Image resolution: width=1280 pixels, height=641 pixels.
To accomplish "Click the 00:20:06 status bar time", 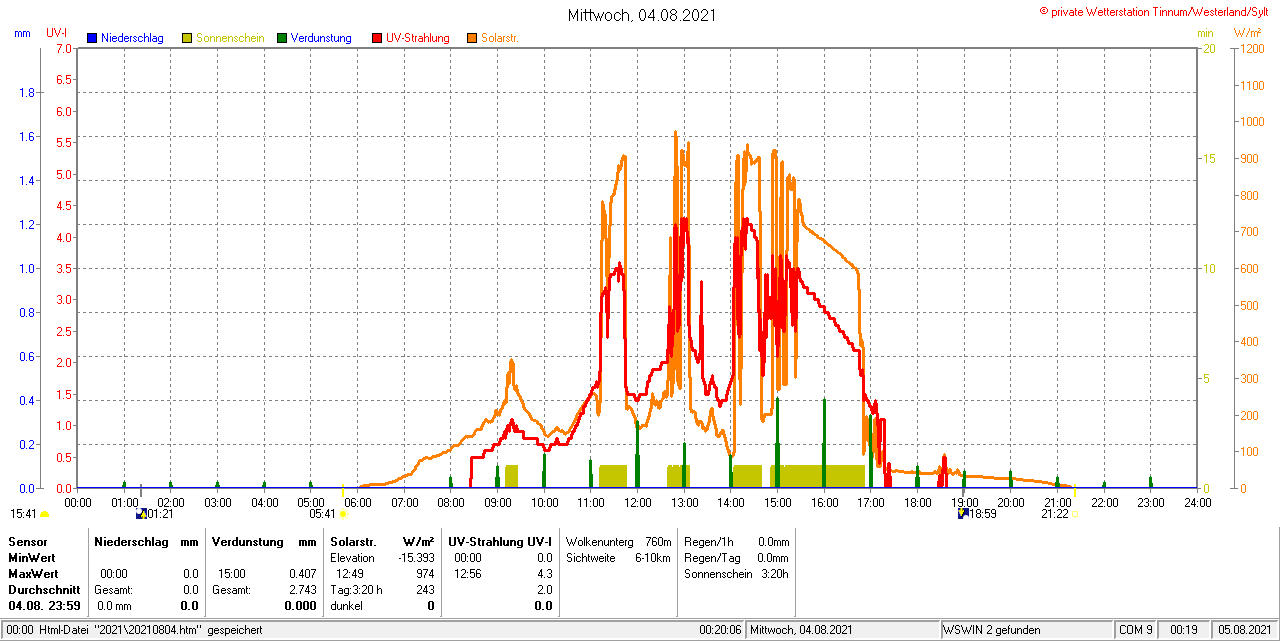I will coord(720,630).
